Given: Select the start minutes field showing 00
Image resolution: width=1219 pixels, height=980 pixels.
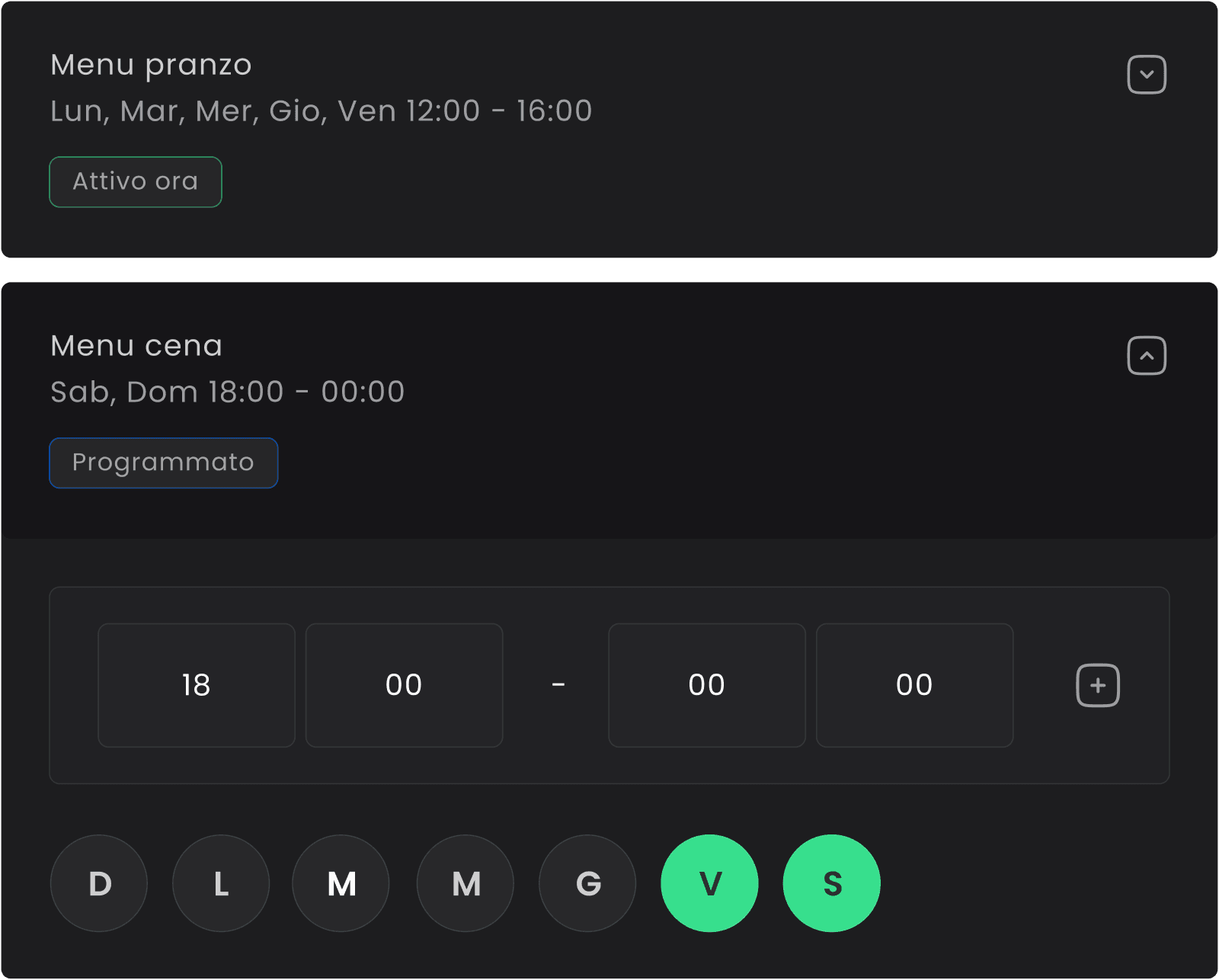Looking at the screenshot, I should tap(404, 685).
